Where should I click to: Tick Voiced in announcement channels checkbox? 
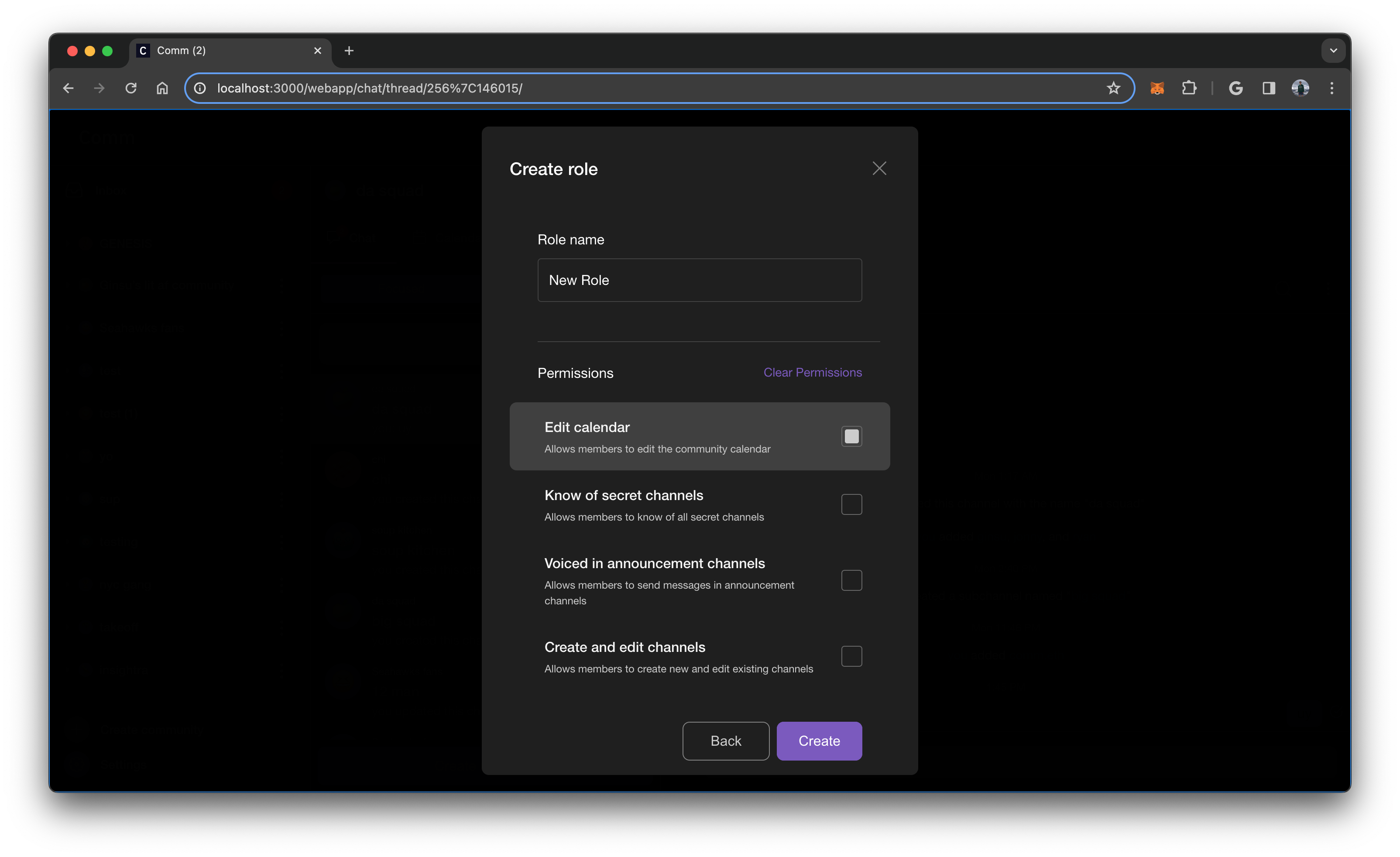[x=851, y=580]
